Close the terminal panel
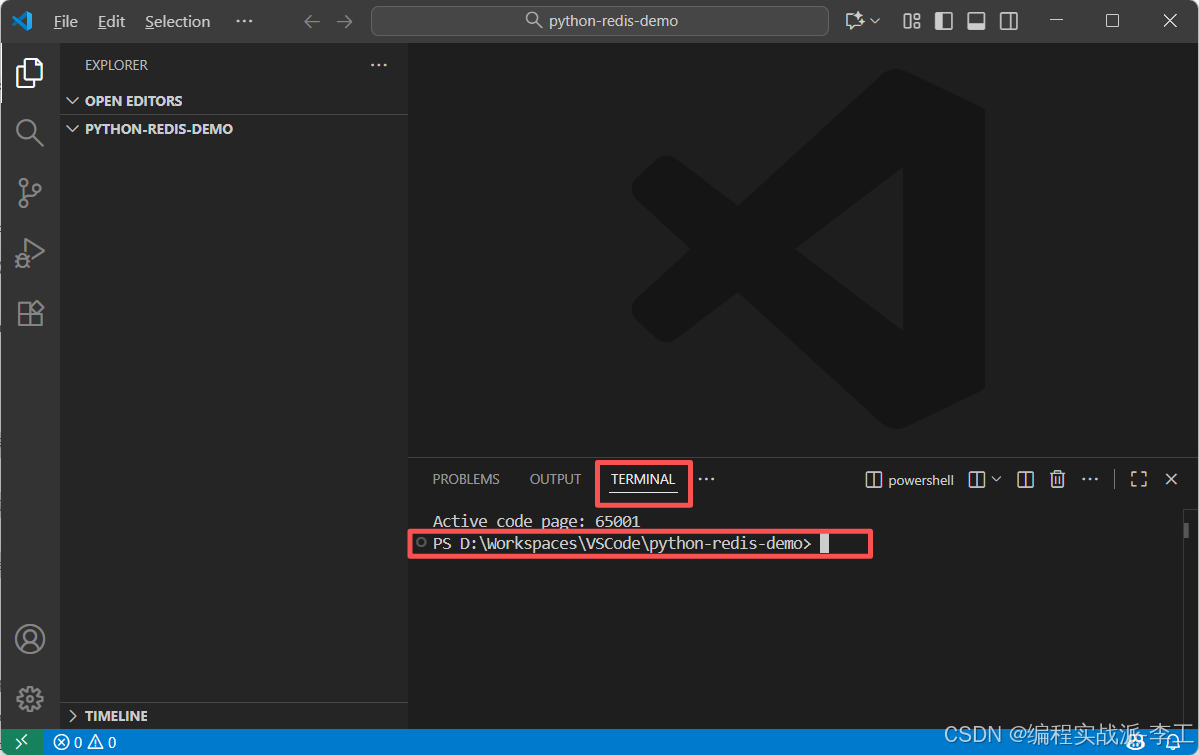1199x755 pixels. pos(1171,480)
